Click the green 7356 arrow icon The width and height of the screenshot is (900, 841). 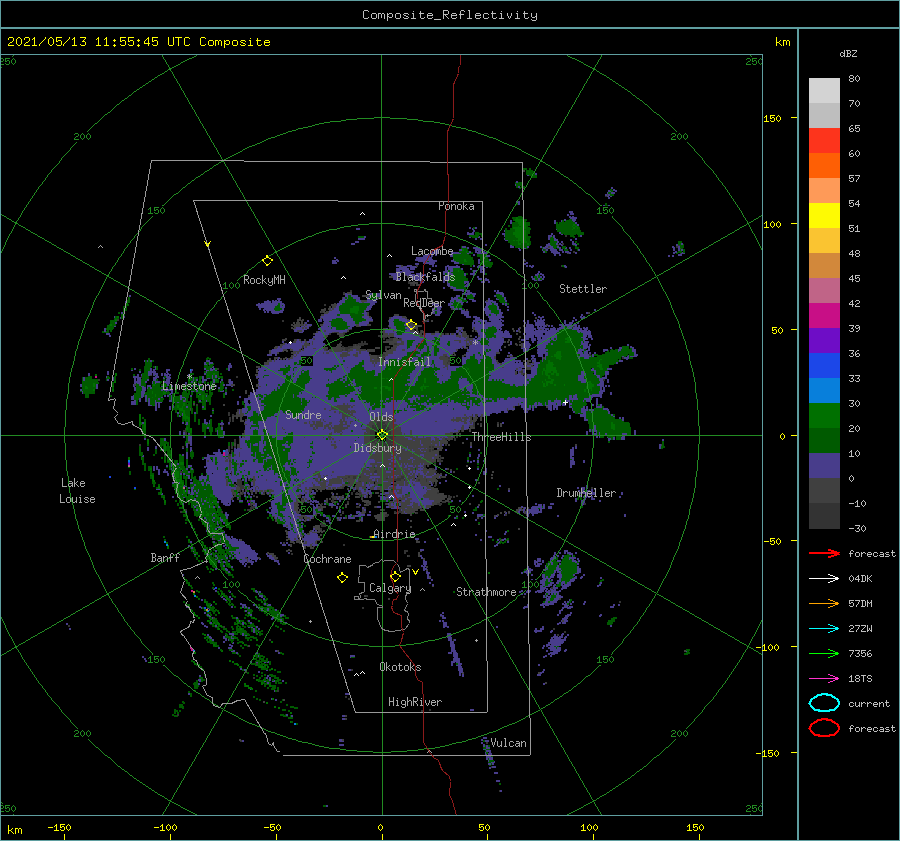pyautogui.click(x=824, y=653)
